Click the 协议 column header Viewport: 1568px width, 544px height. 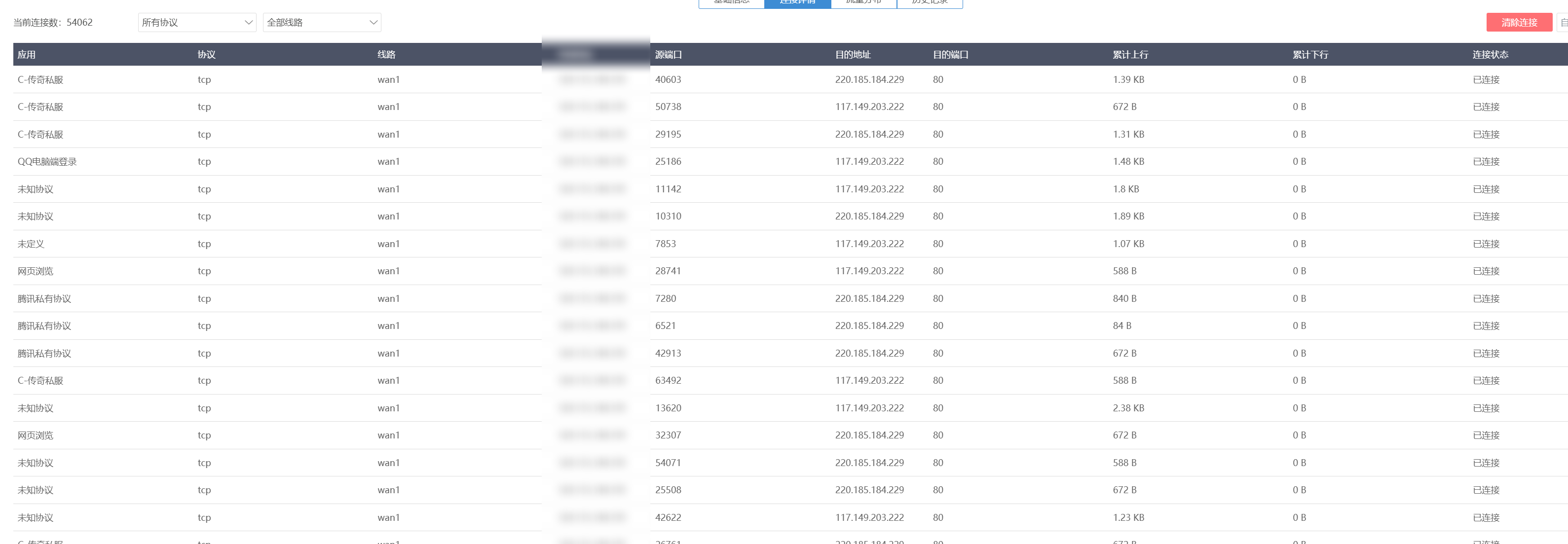click(205, 54)
